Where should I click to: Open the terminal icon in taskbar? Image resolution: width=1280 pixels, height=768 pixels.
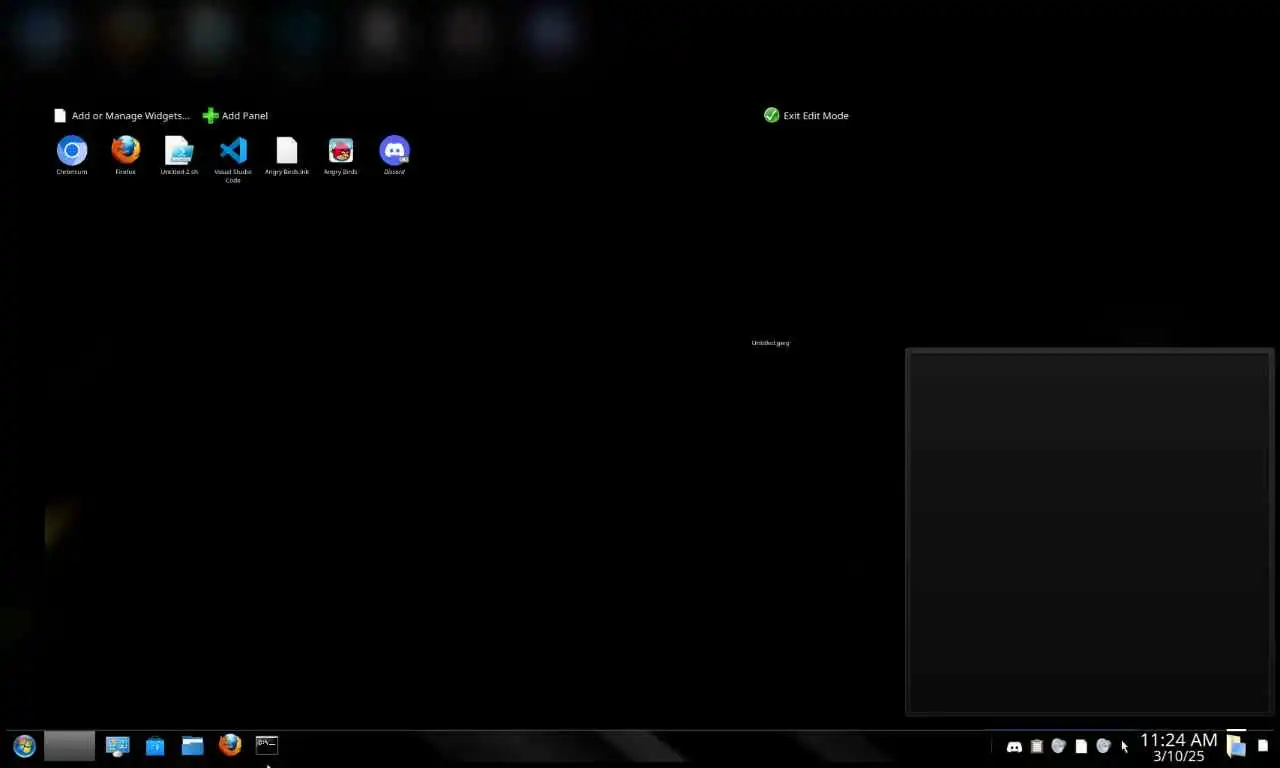pos(267,745)
